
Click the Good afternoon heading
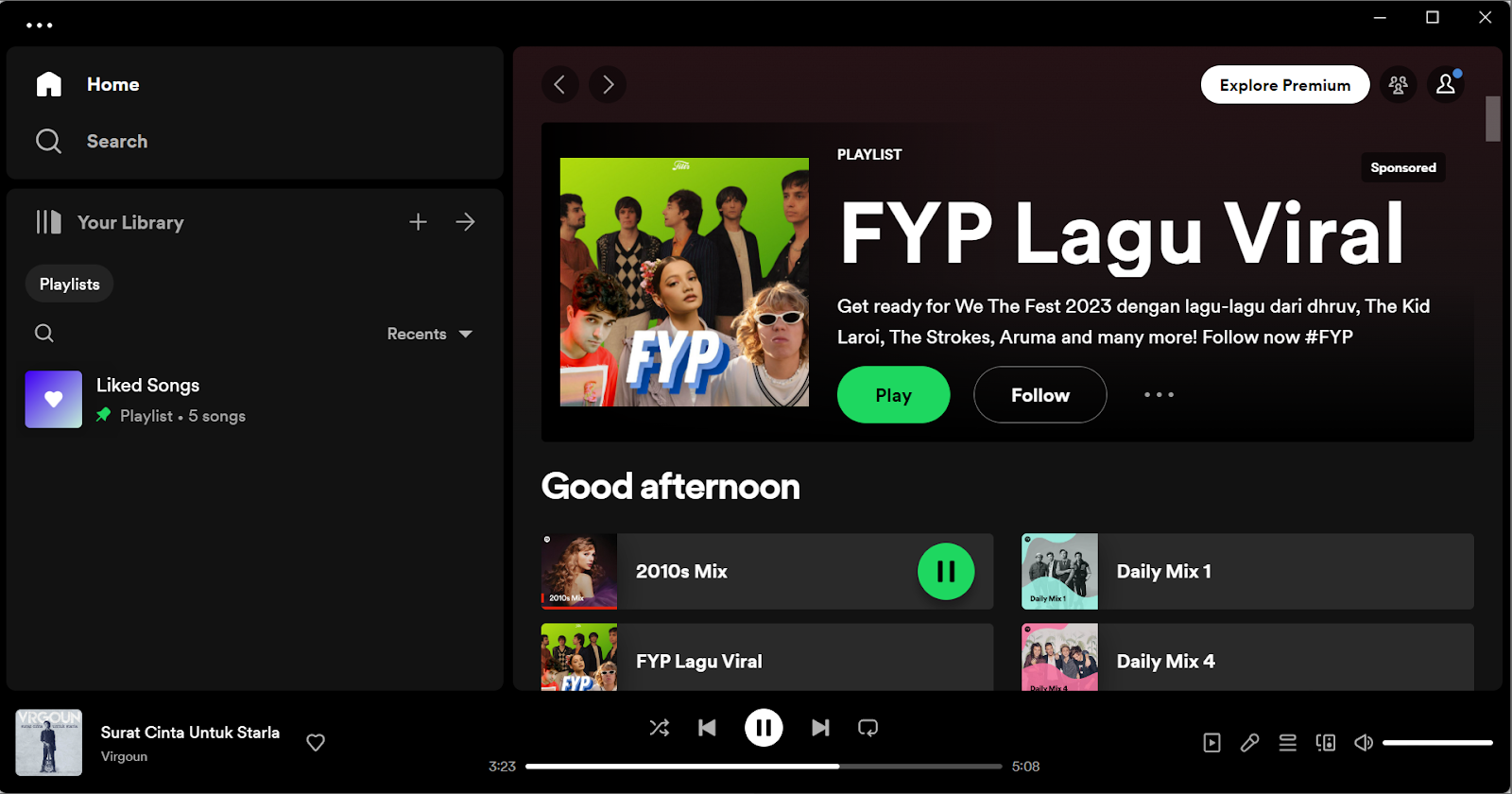671,487
